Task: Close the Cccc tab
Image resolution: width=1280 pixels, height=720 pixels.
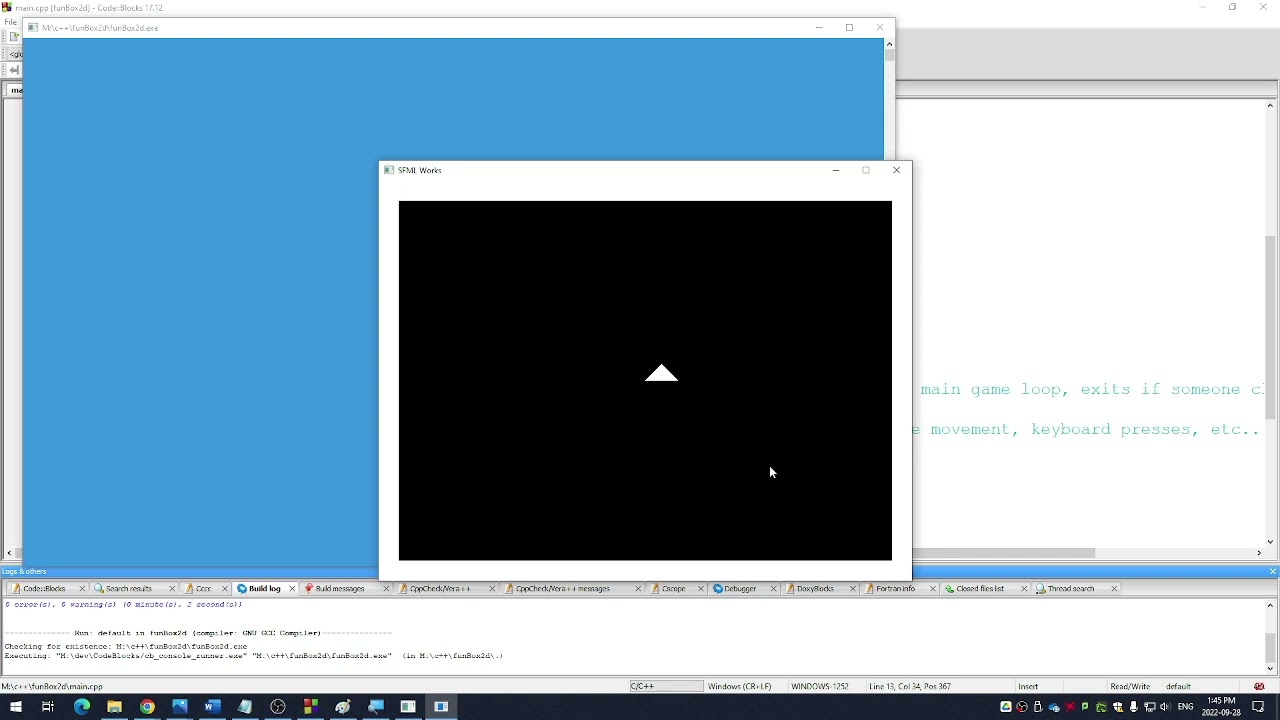Action: click(226, 589)
